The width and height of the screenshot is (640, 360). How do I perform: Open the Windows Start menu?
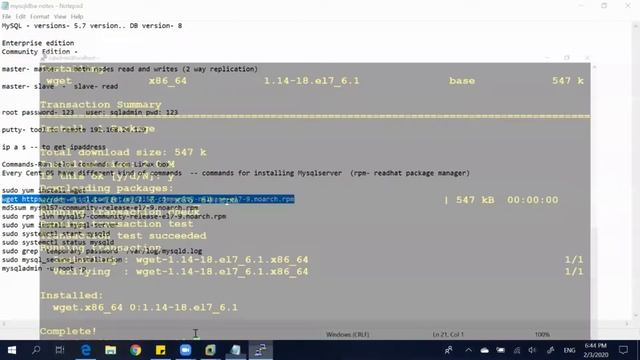[x=12, y=350]
